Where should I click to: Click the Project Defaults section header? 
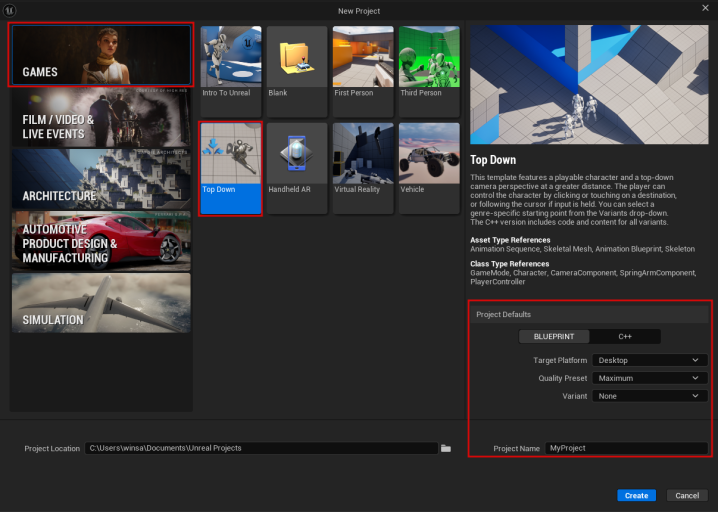click(x=589, y=315)
